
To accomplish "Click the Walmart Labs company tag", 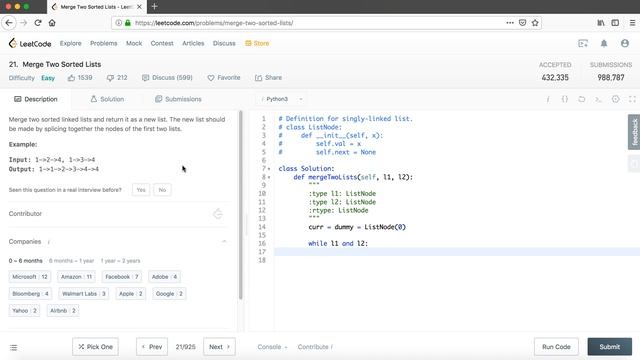I will (x=84, y=294).
